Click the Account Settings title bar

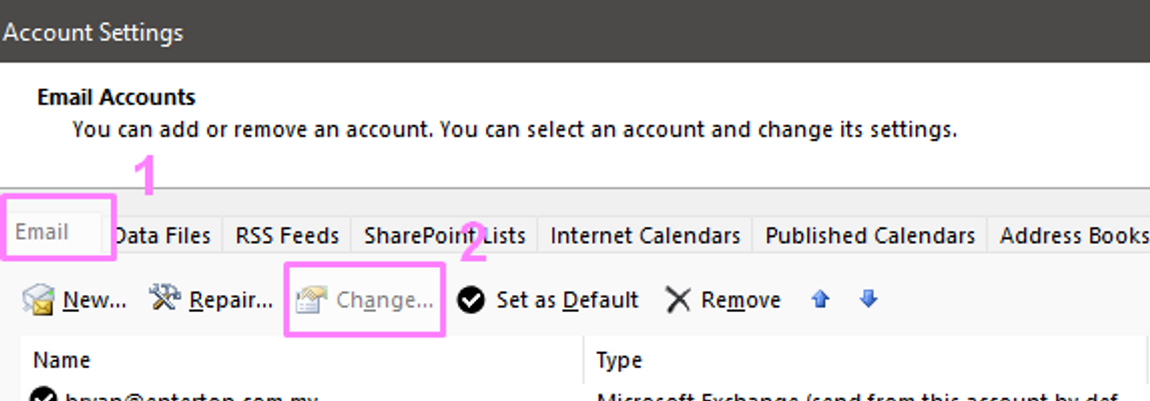coord(575,32)
